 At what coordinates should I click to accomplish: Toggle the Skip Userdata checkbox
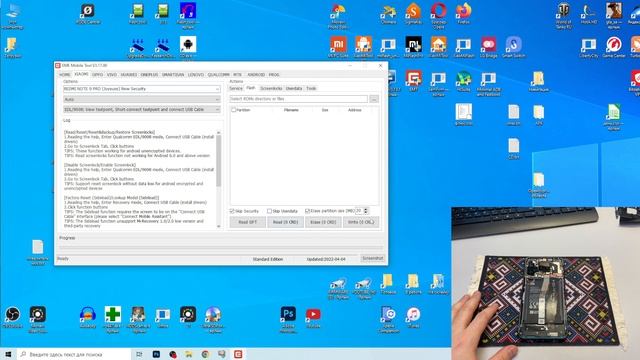[x=269, y=211]
